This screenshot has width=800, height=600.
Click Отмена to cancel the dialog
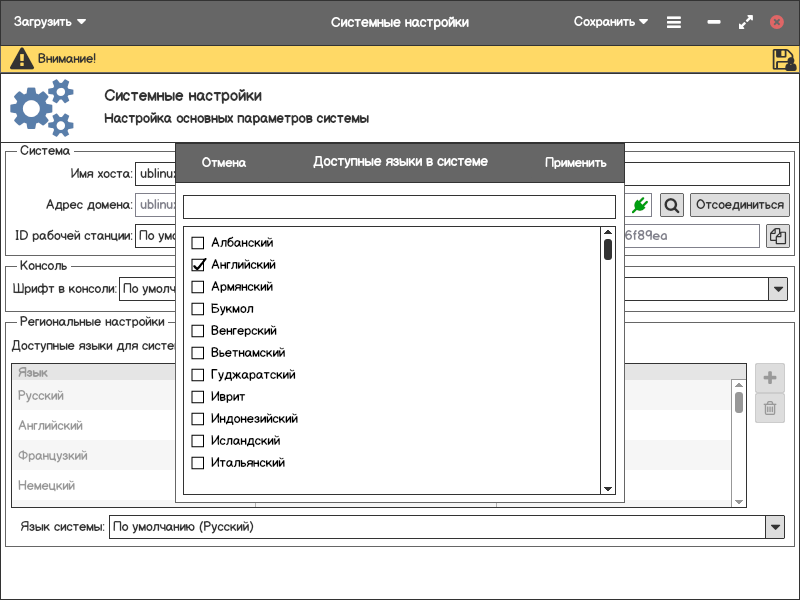point(224,163)
